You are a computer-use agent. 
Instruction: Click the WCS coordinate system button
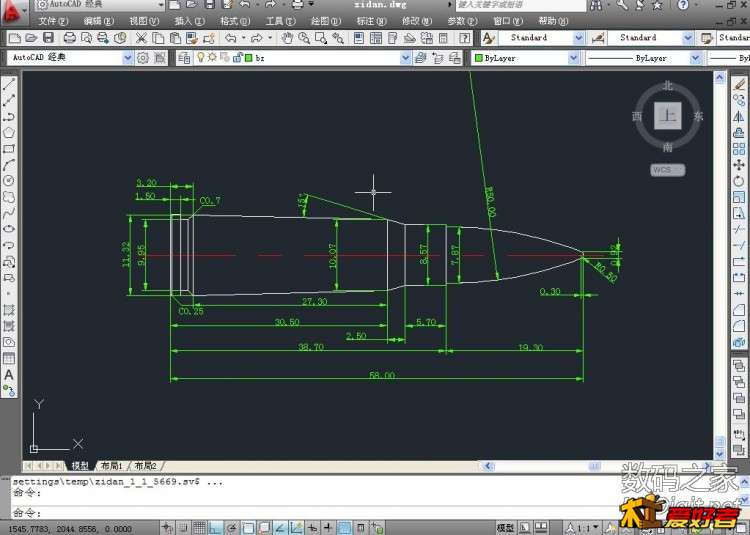click(667, 170)
